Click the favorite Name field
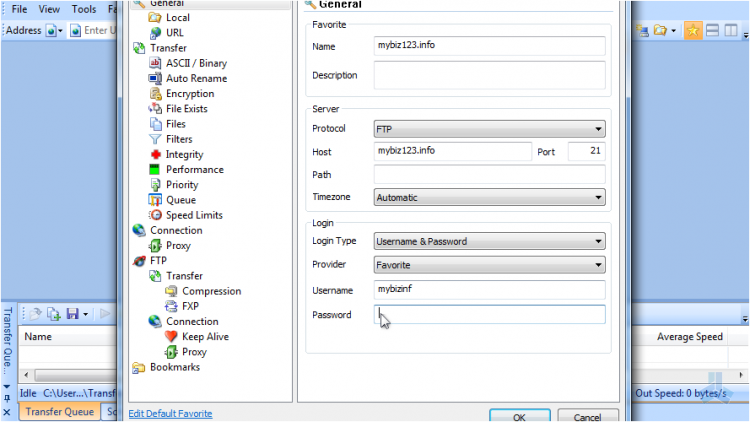 click(489, 46)
